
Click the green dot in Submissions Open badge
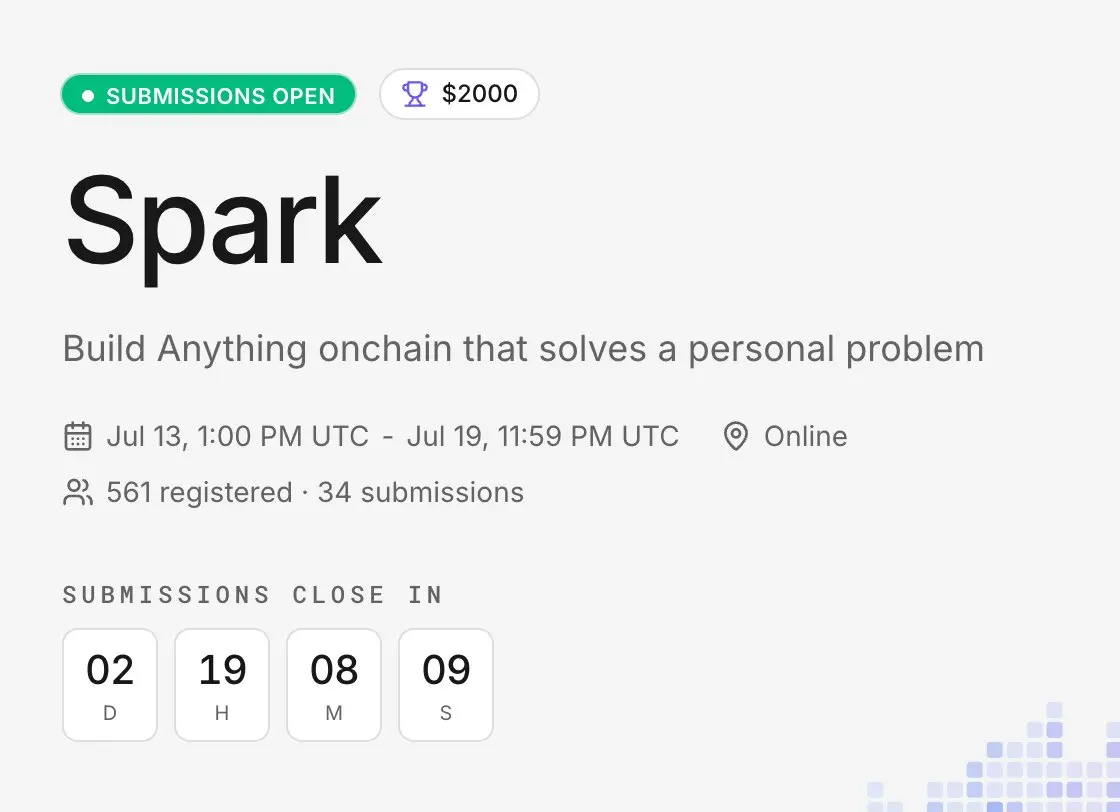[x=88, y=96]
